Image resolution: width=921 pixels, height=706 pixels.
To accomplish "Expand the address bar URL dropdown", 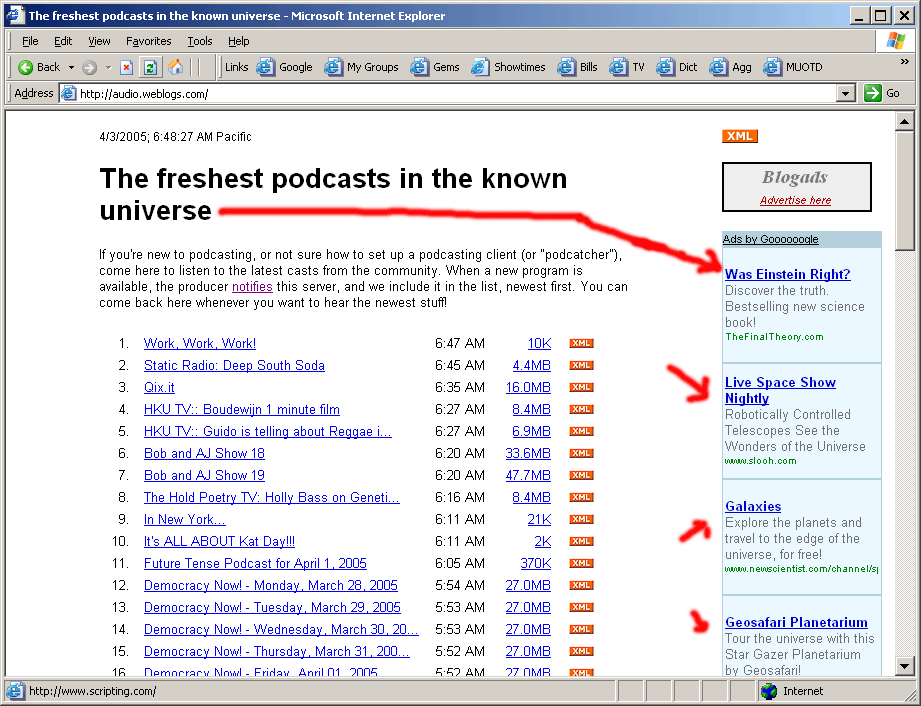I will pyautogui.click(x=846, y=93).
